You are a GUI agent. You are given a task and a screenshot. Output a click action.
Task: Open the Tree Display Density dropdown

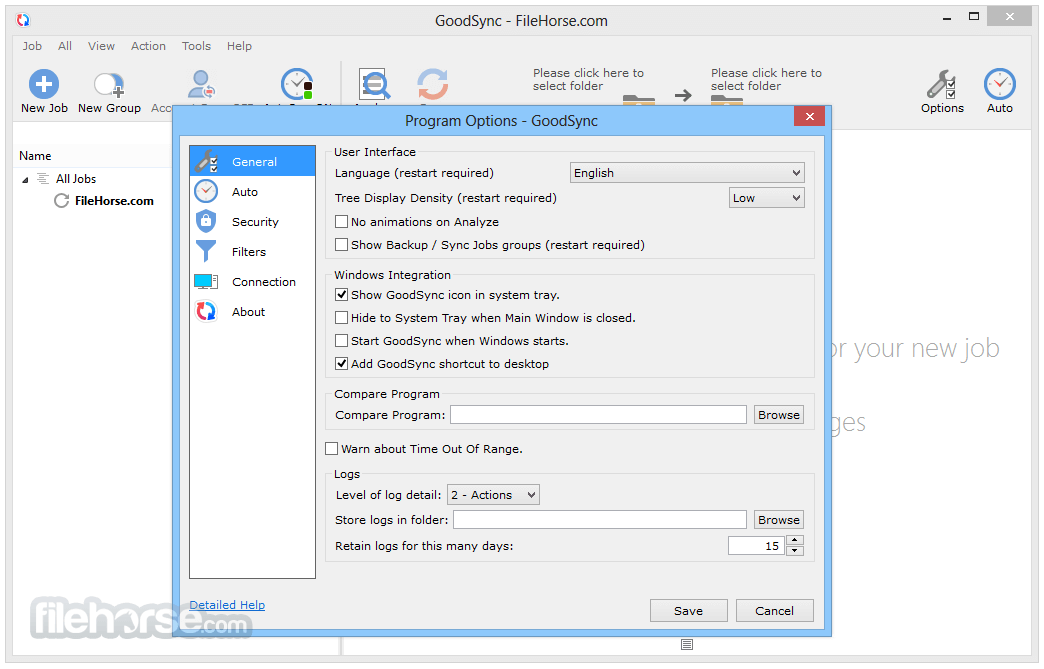point(766,198)
